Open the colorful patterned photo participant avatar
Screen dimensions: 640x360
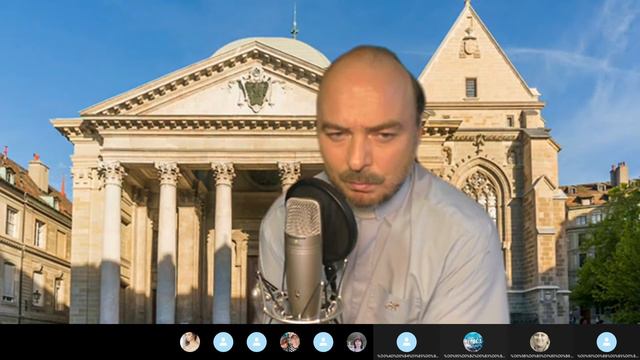click(290, 342)
